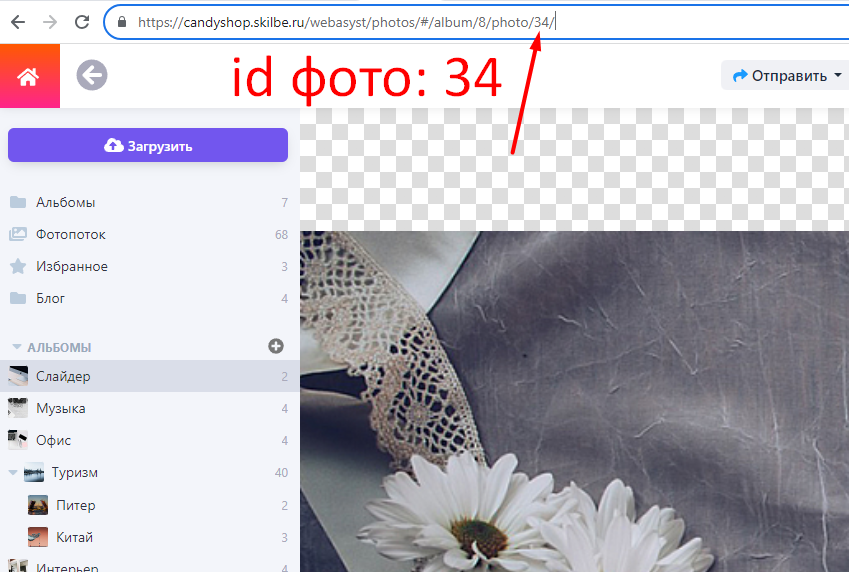
Task: Click the padlock site info icon
Action: pyautogui.click(x=122, y=21)
